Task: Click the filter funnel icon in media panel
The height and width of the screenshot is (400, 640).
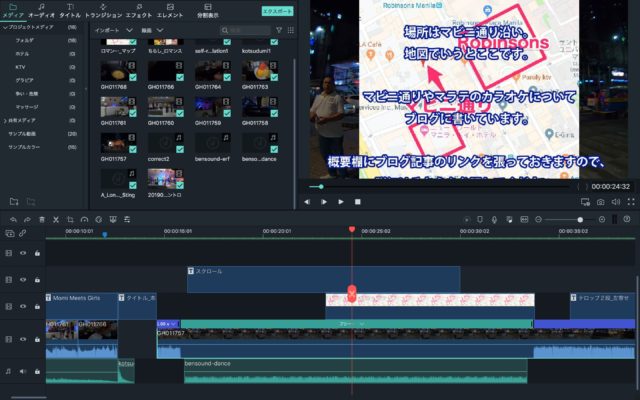Action: pos(279,30)
